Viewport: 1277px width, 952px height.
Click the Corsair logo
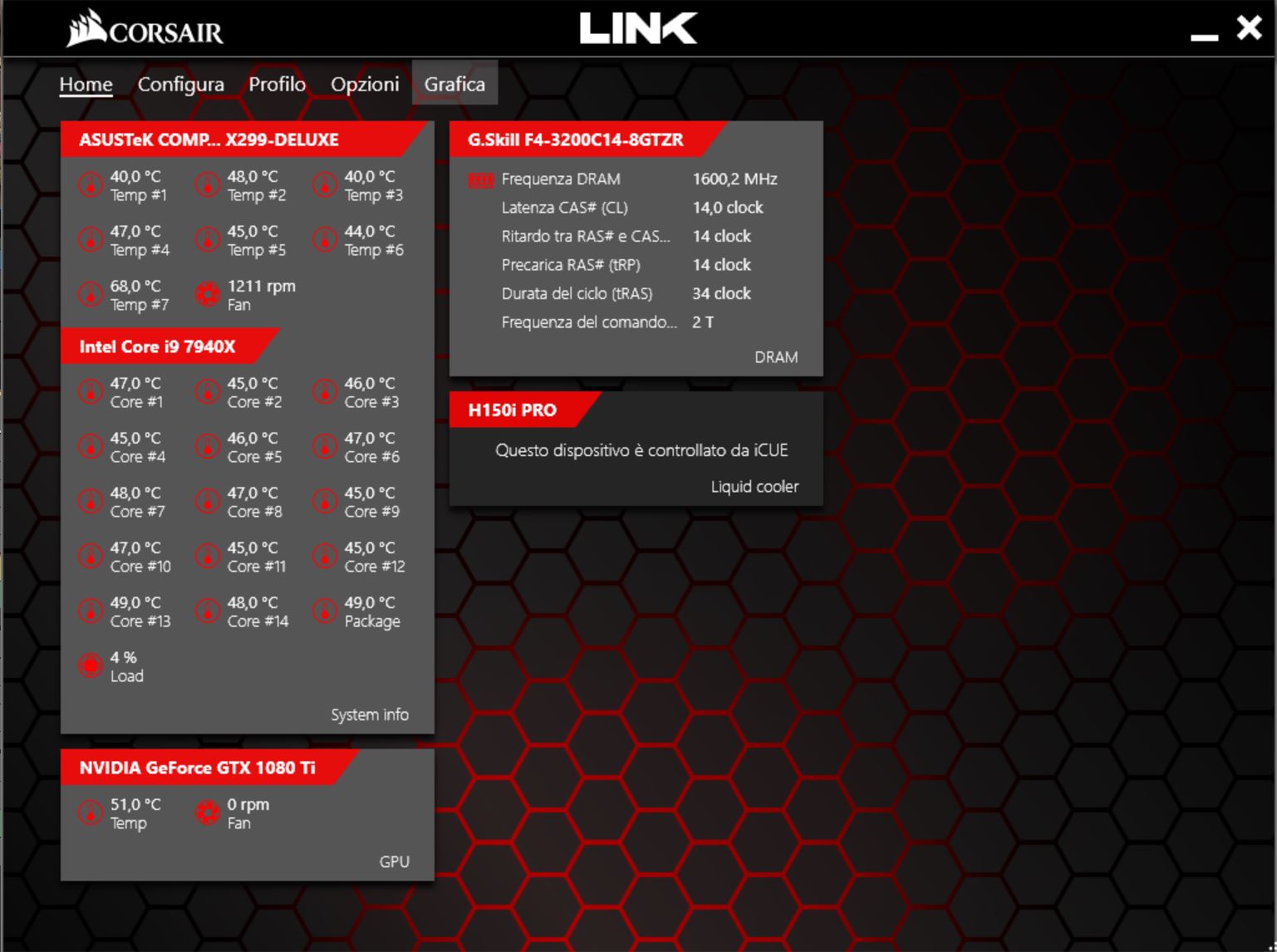point(145,28)
